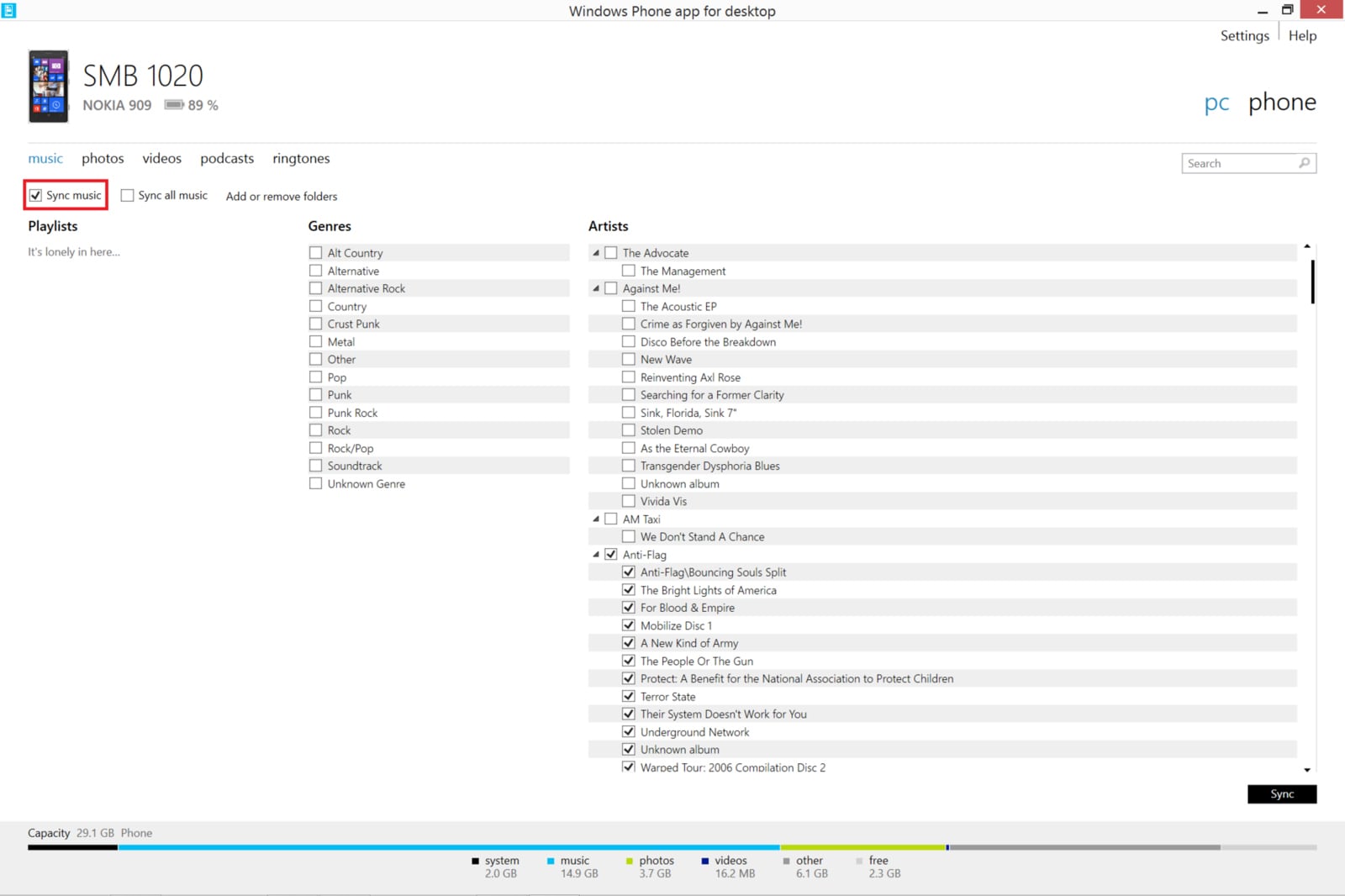Click the Disco Before the Breakdown text
Screen dimensions: 1345x896
708,342
